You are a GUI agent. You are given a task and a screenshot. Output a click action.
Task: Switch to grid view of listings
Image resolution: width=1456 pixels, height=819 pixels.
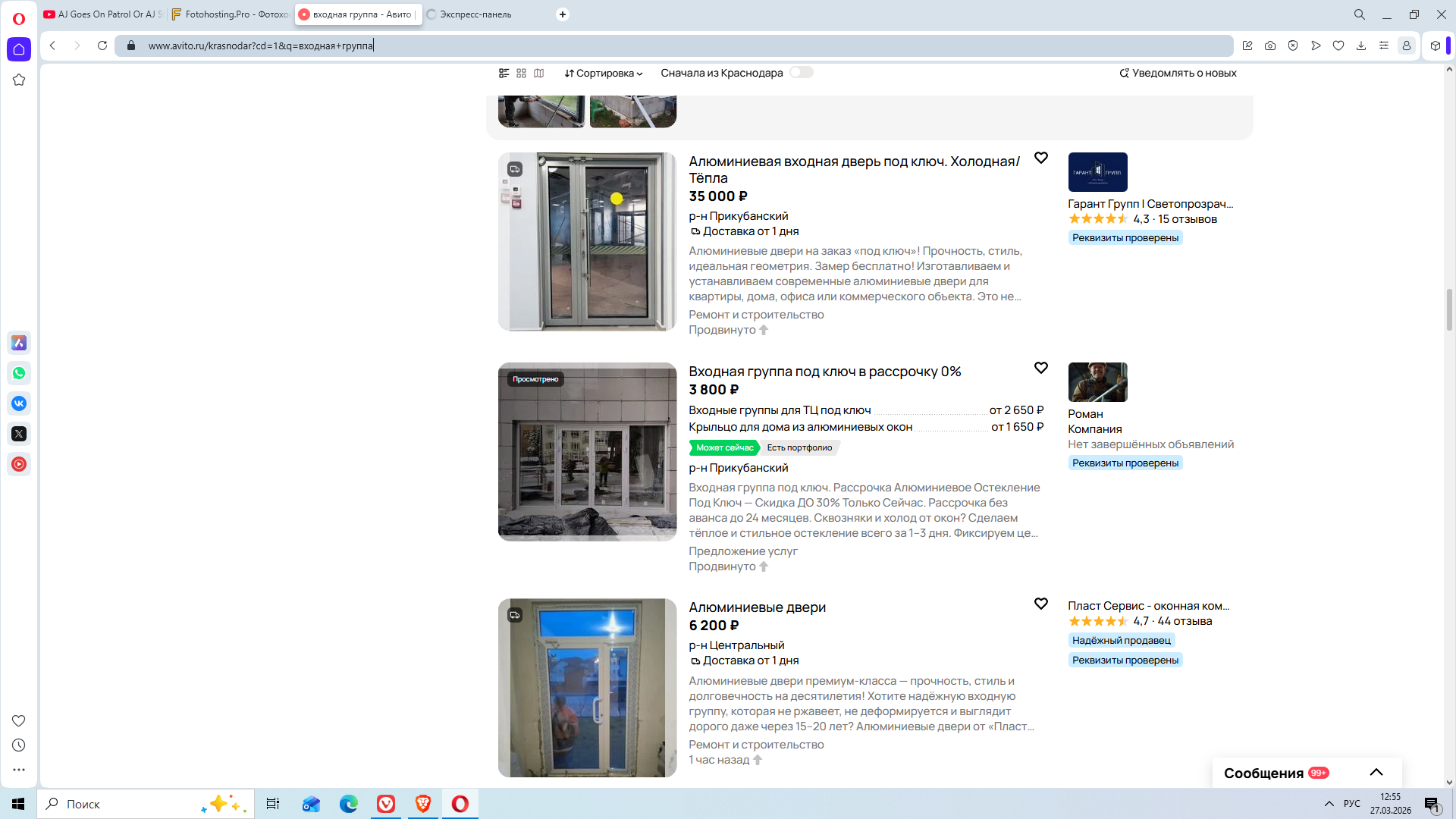click(521, 73)
